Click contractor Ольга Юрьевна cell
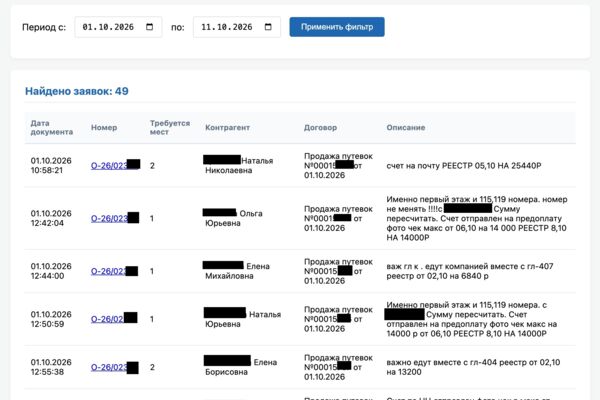 pos(233,218)
